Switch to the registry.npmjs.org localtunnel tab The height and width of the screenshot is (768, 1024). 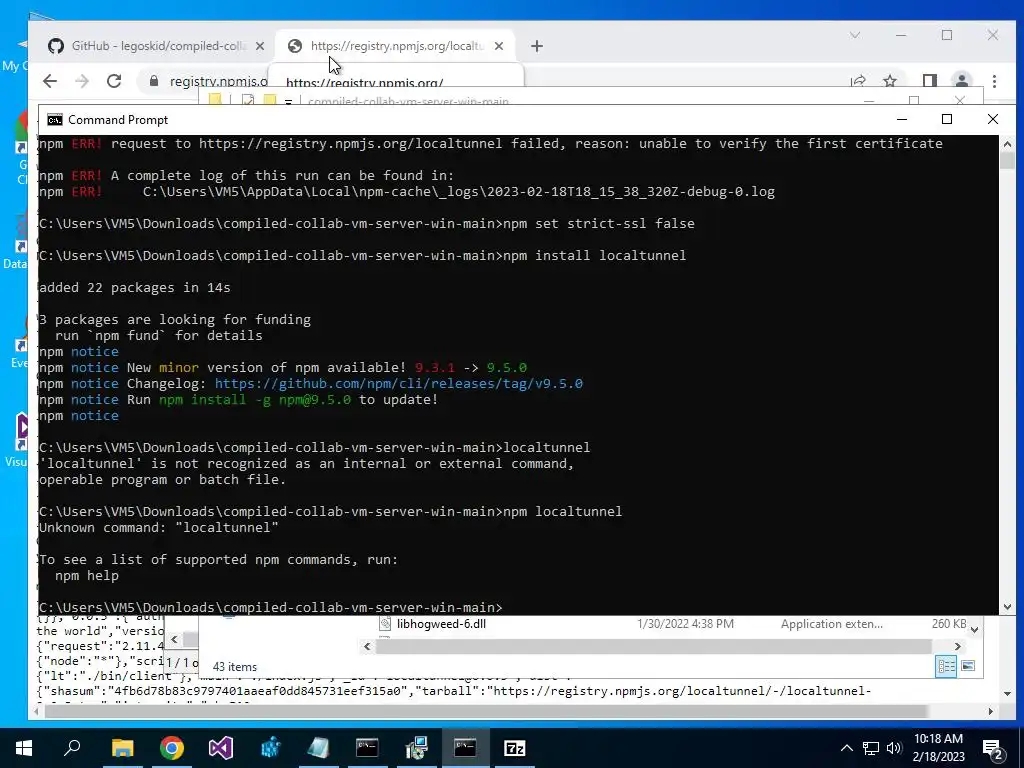point(395,46)
